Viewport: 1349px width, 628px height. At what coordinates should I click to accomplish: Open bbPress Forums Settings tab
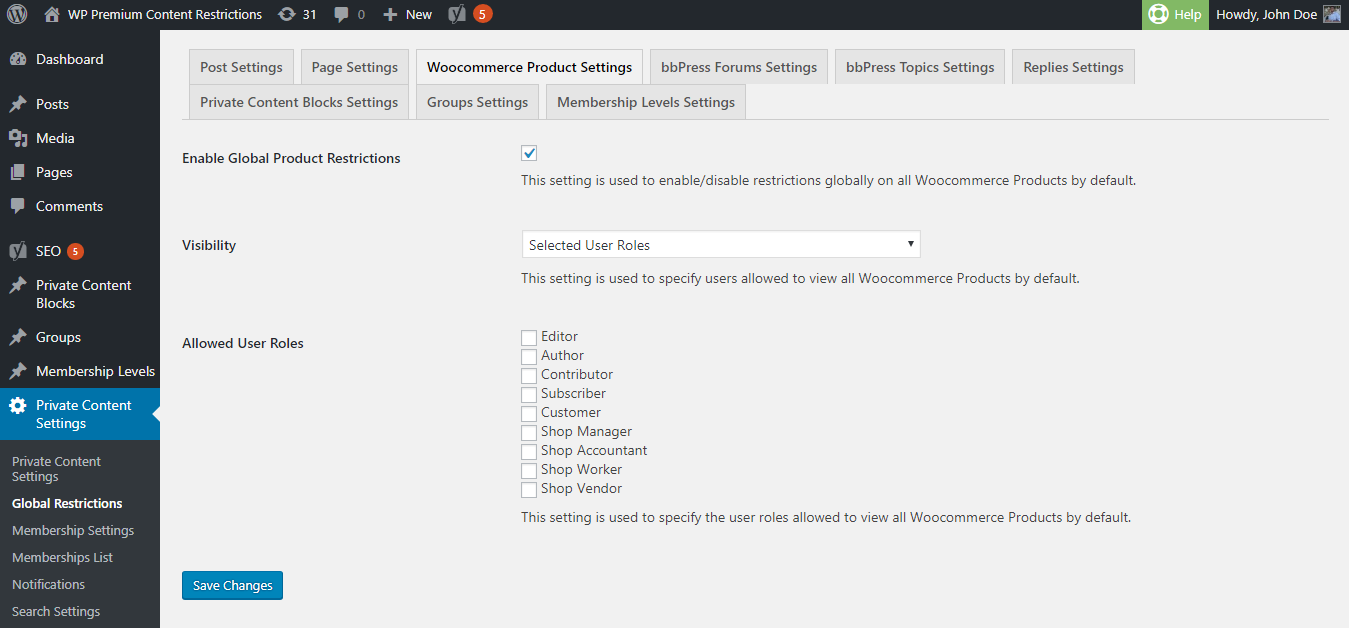point(739,67)
